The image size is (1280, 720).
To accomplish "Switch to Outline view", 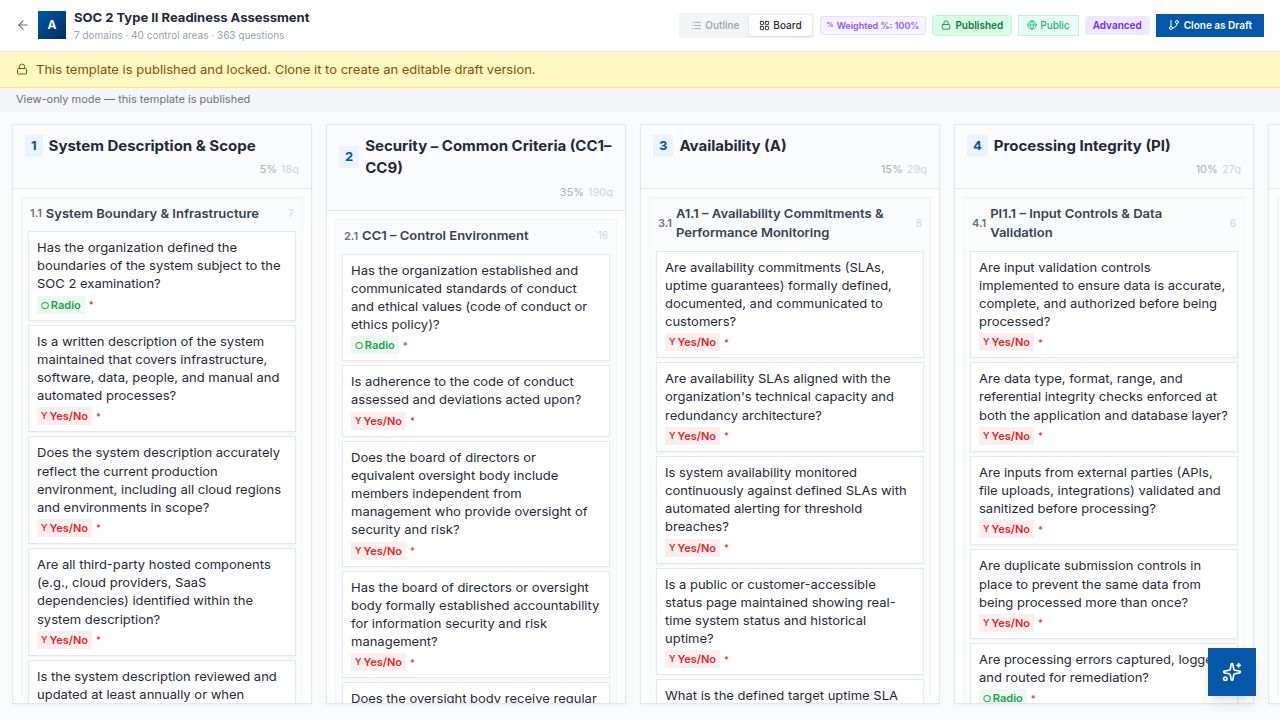I will (x=715, y=25).
